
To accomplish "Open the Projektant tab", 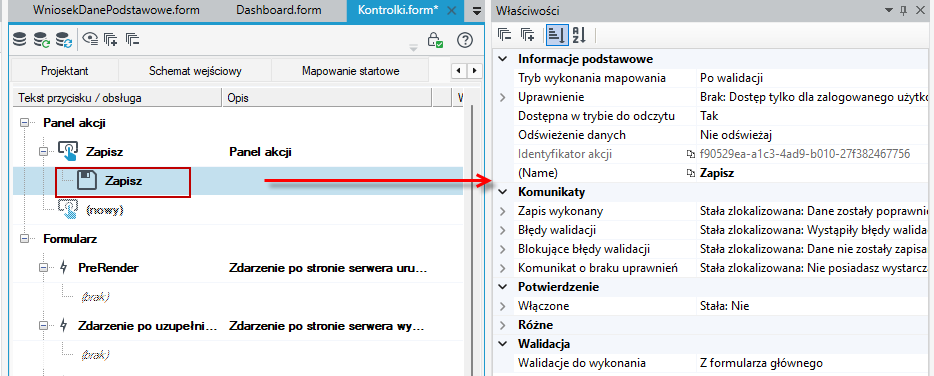I will click(x=65, y=71).
